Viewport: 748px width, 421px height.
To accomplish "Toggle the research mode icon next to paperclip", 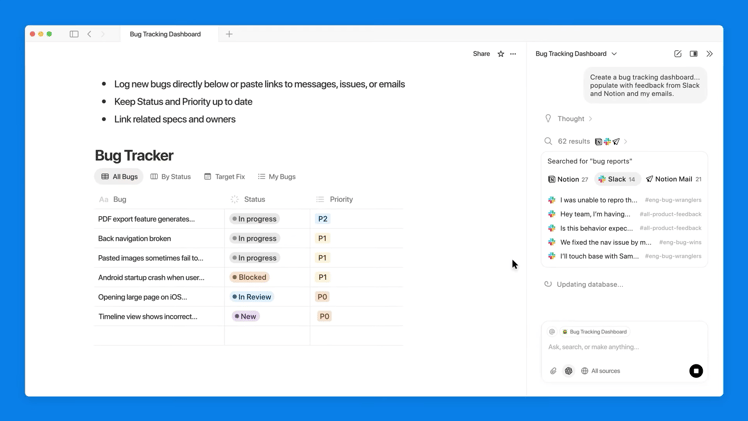I will point(569,371).
